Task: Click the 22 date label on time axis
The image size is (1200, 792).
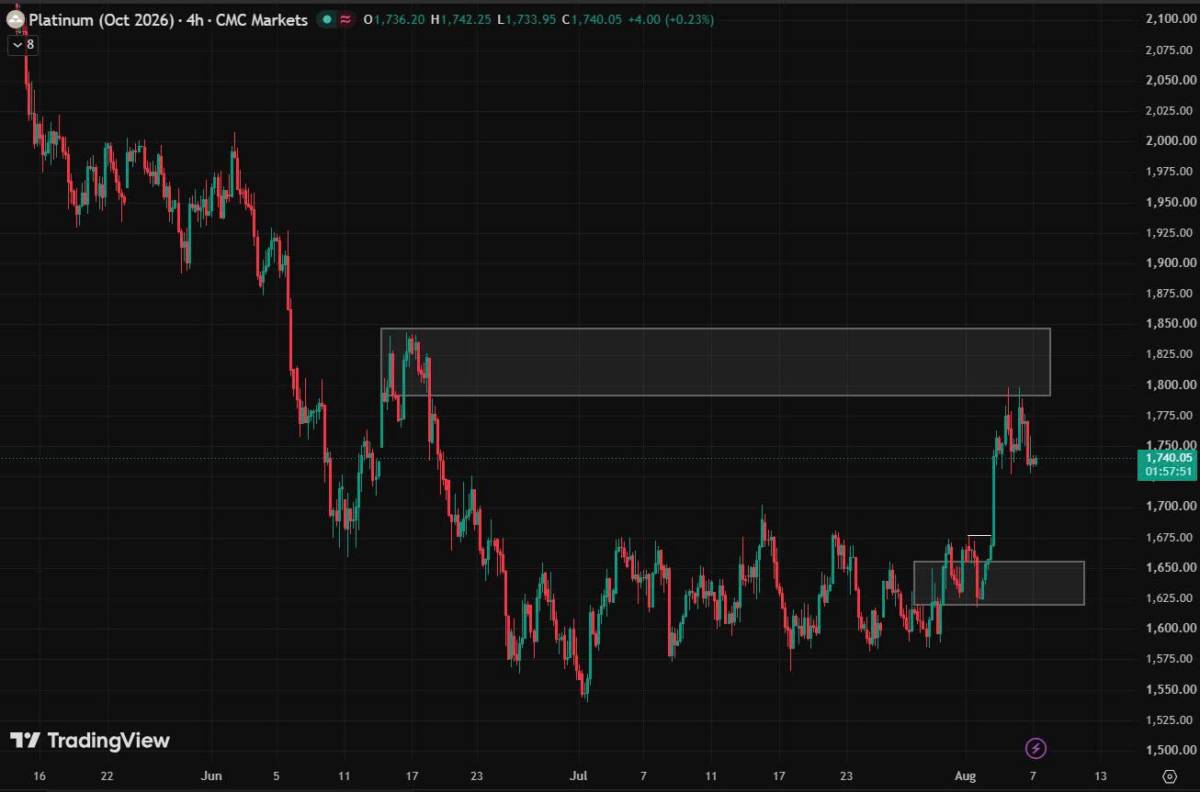Action: click(107, 775)
